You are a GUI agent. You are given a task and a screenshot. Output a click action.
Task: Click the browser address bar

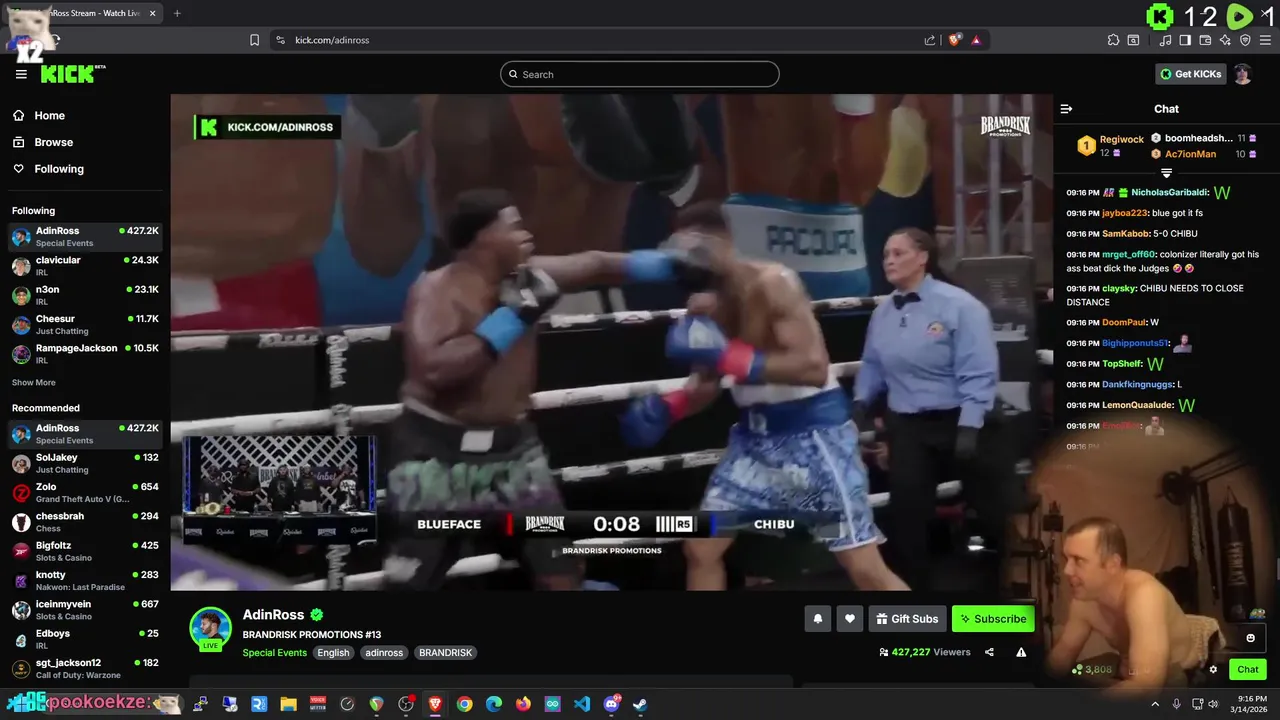click(600, 40)
